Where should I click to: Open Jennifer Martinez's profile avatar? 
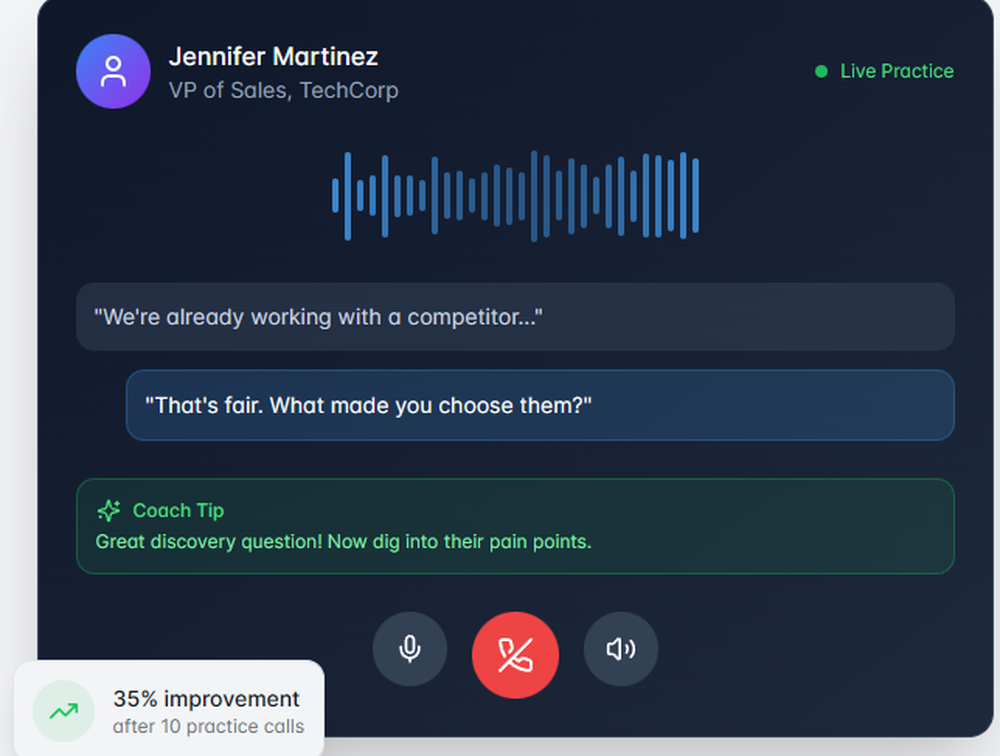[x=112, y=71]
